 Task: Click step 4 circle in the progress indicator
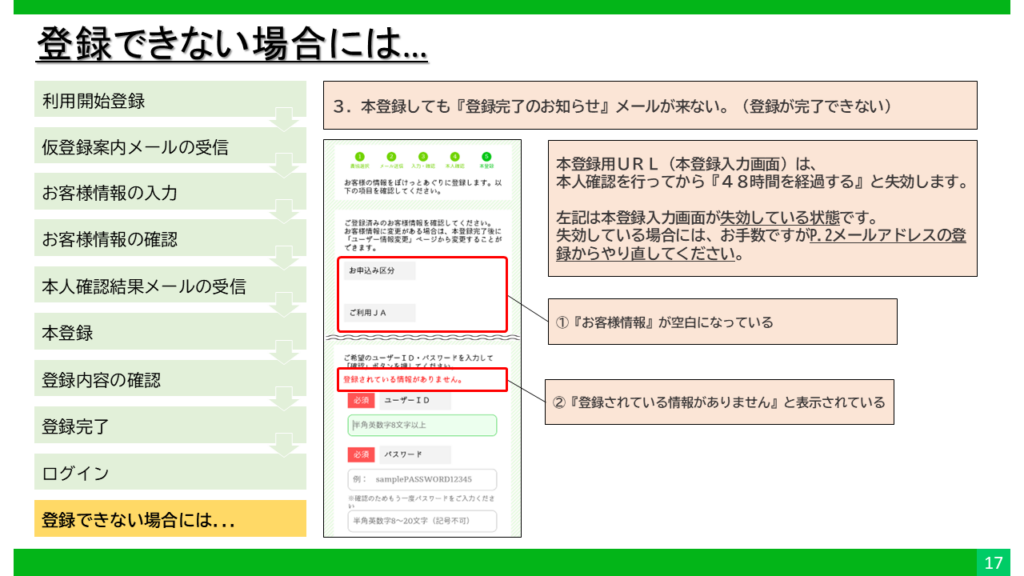point(455,157)
